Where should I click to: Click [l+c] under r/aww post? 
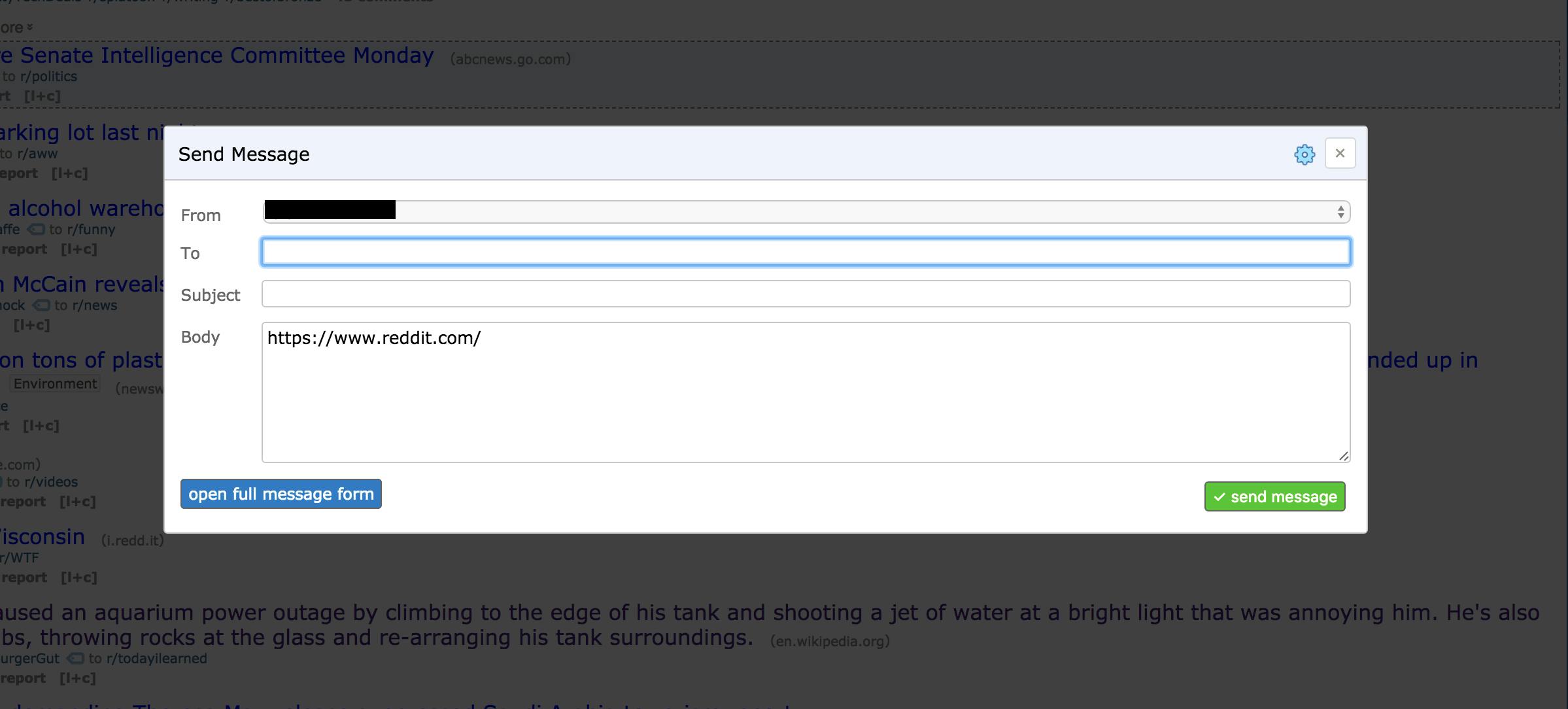pyautogui.click(x=69, y=173)
